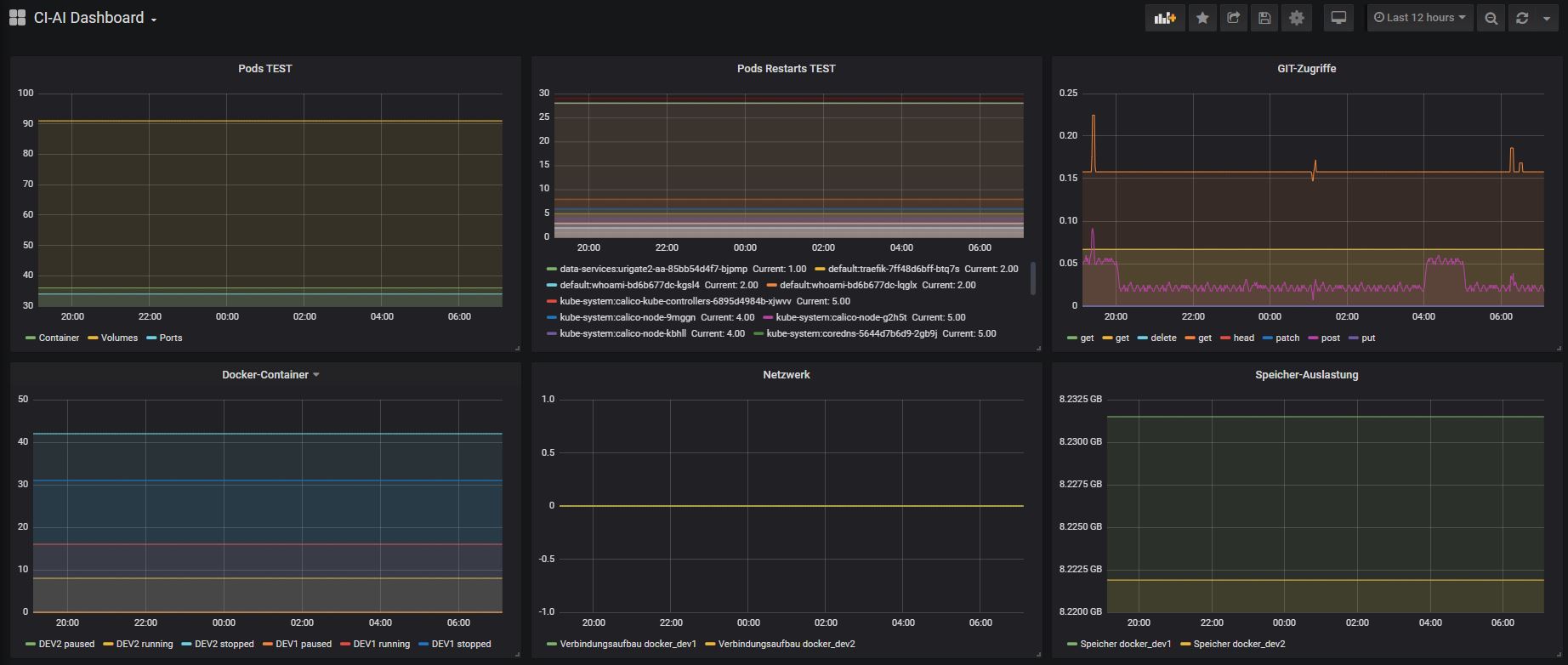Screen dimensions: 1568x665
Task: Toggle the DEV1 running series in legend
Action: pyautogui.click(x=381, y=644)
